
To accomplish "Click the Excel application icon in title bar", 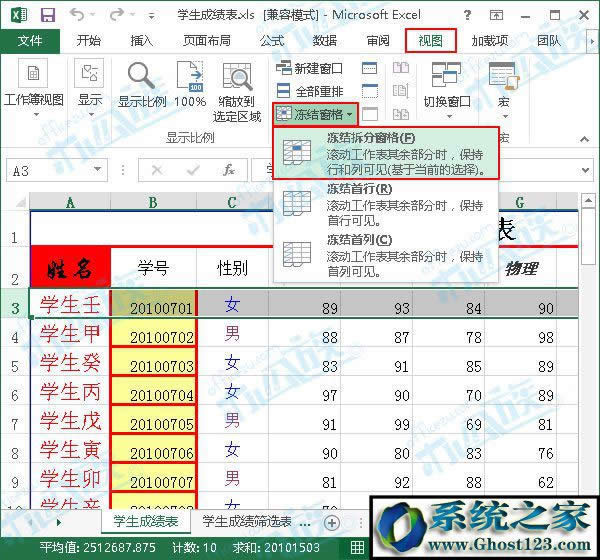I will [19, 15].
